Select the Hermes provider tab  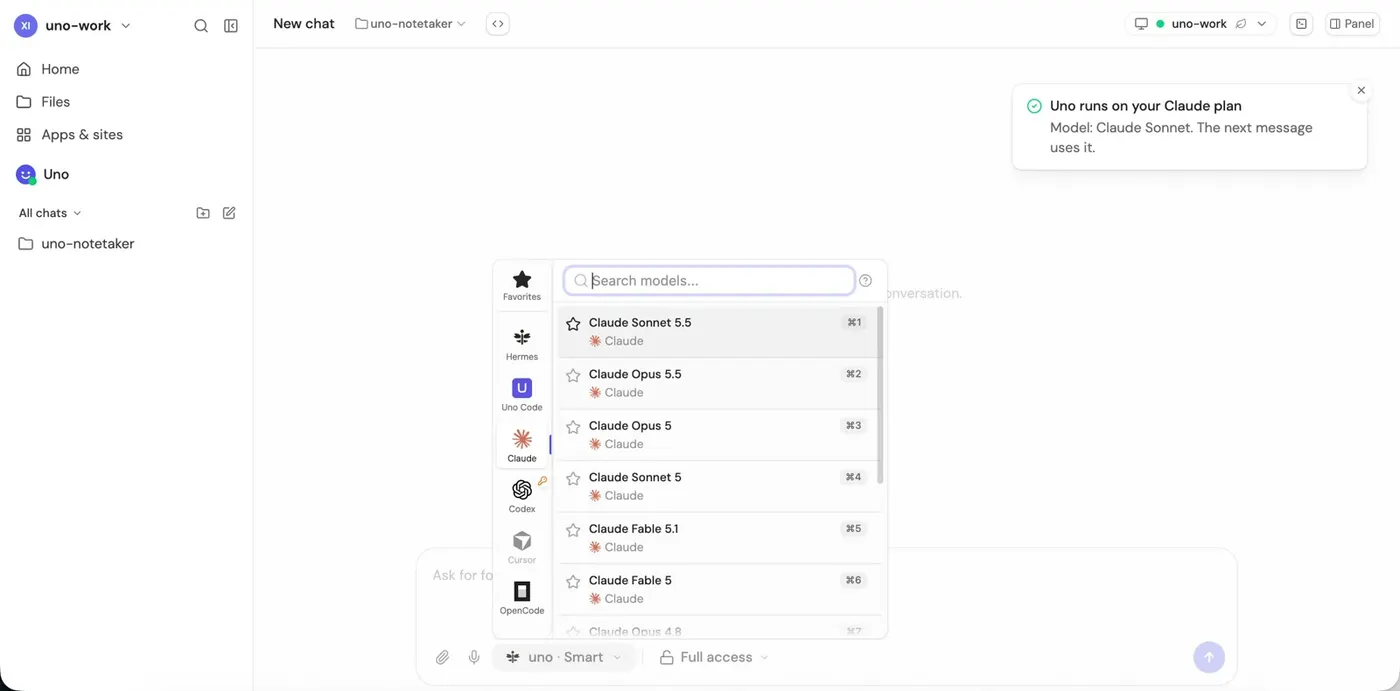coord(522,344)
